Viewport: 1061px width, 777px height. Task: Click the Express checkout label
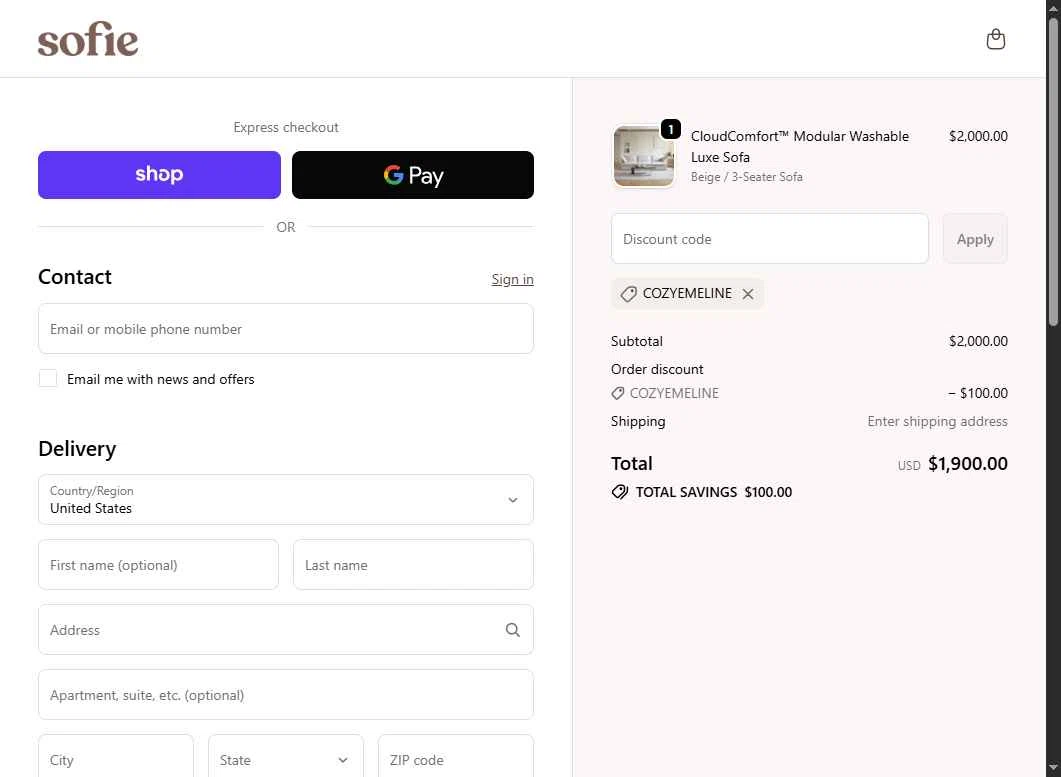[x=286, y=127]
